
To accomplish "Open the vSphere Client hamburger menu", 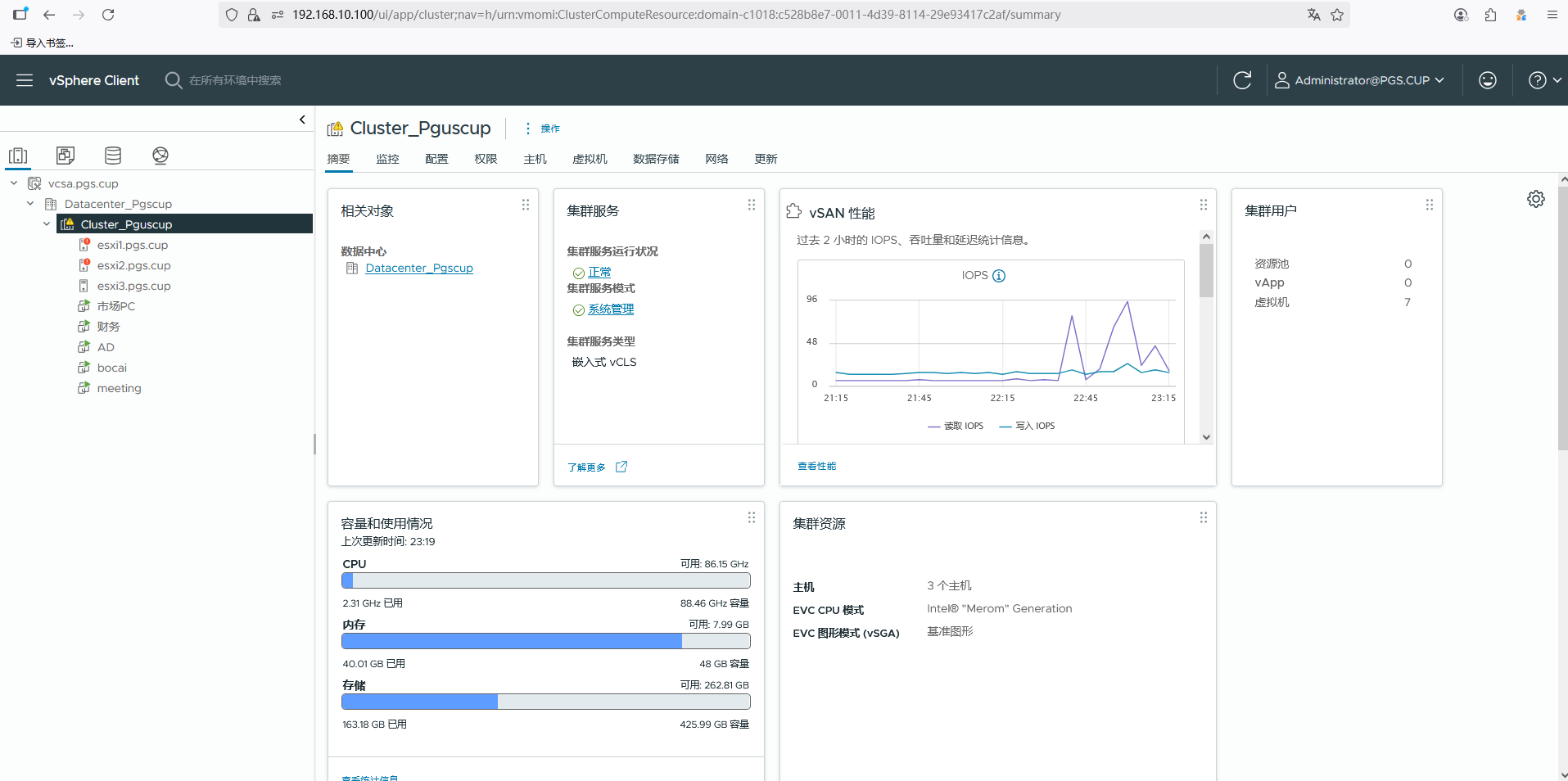I will [x=25, y=80].
